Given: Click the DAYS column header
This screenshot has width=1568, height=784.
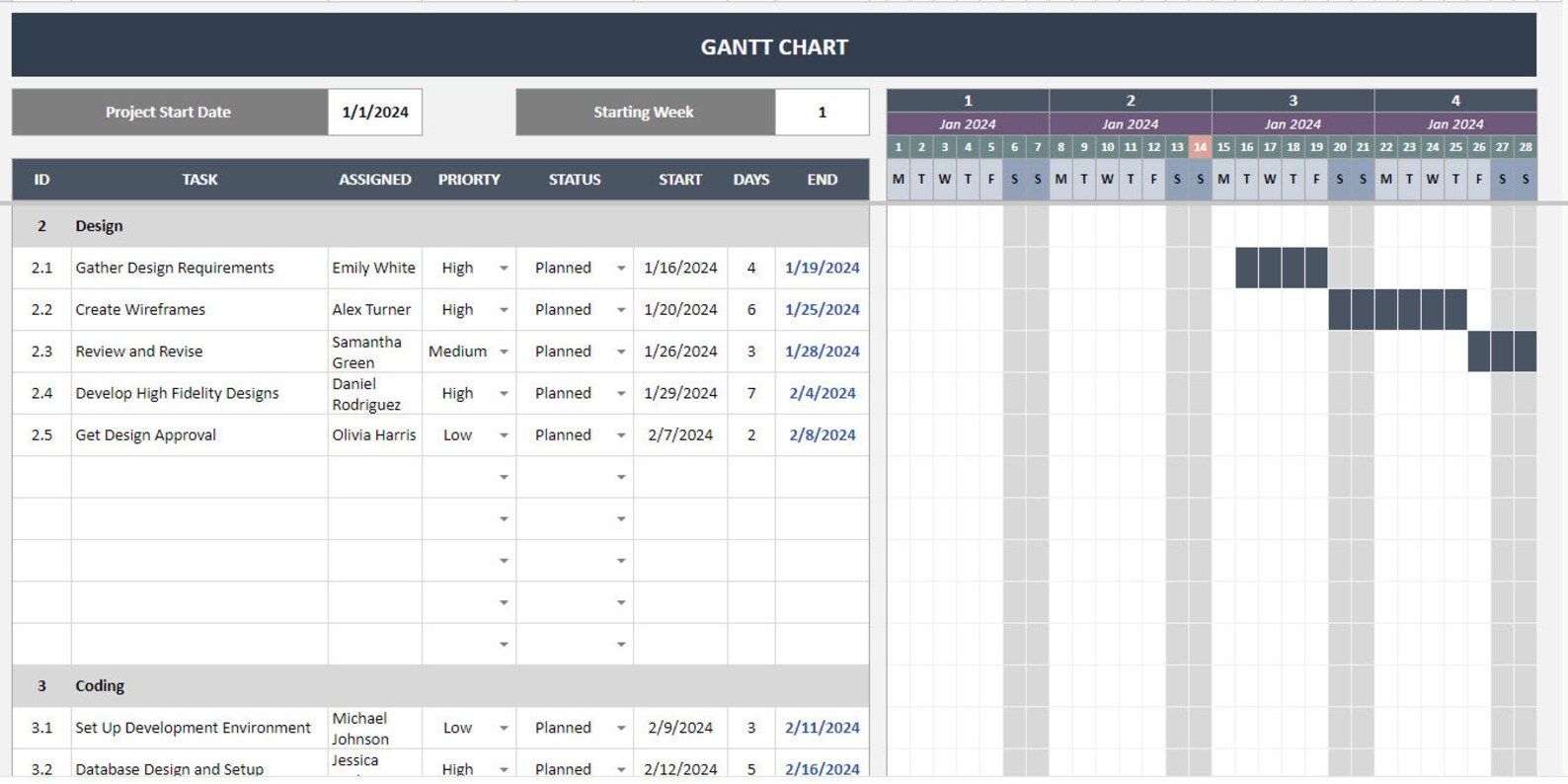Looking at the screenshot, I should click(751, 180).
